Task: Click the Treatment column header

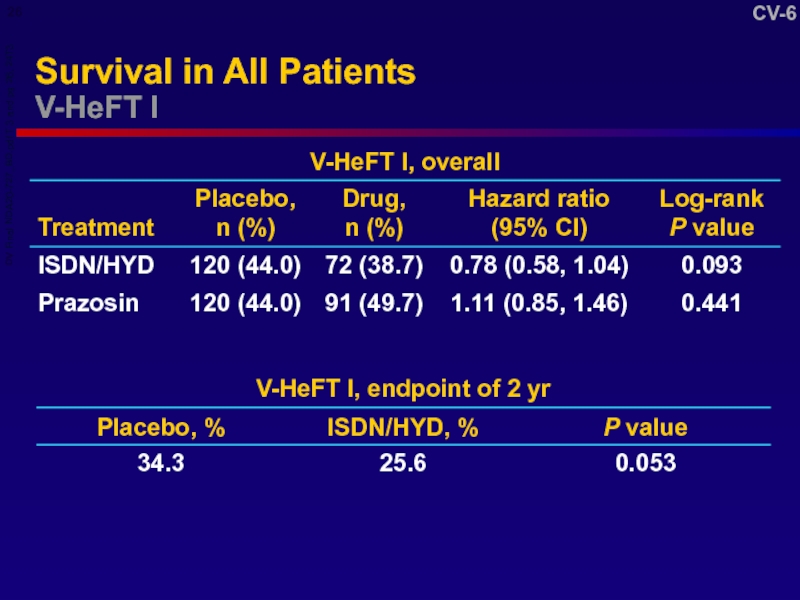Action: [96, 227]
